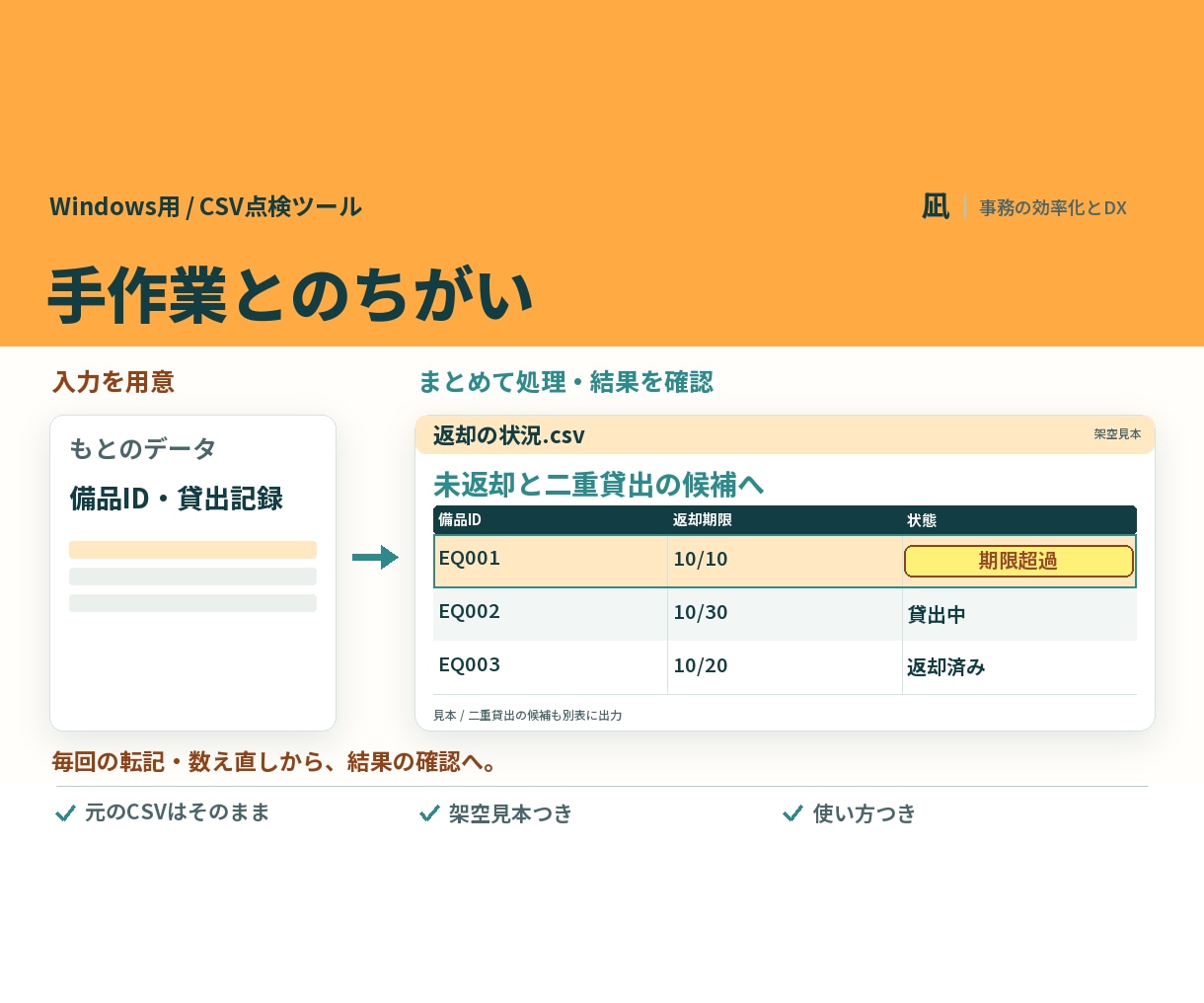Image resolution: width=1204 pixels, height=1003 pixels.
Task: Click the checkmark beside 使い方つき
Action: click(792, 813)
